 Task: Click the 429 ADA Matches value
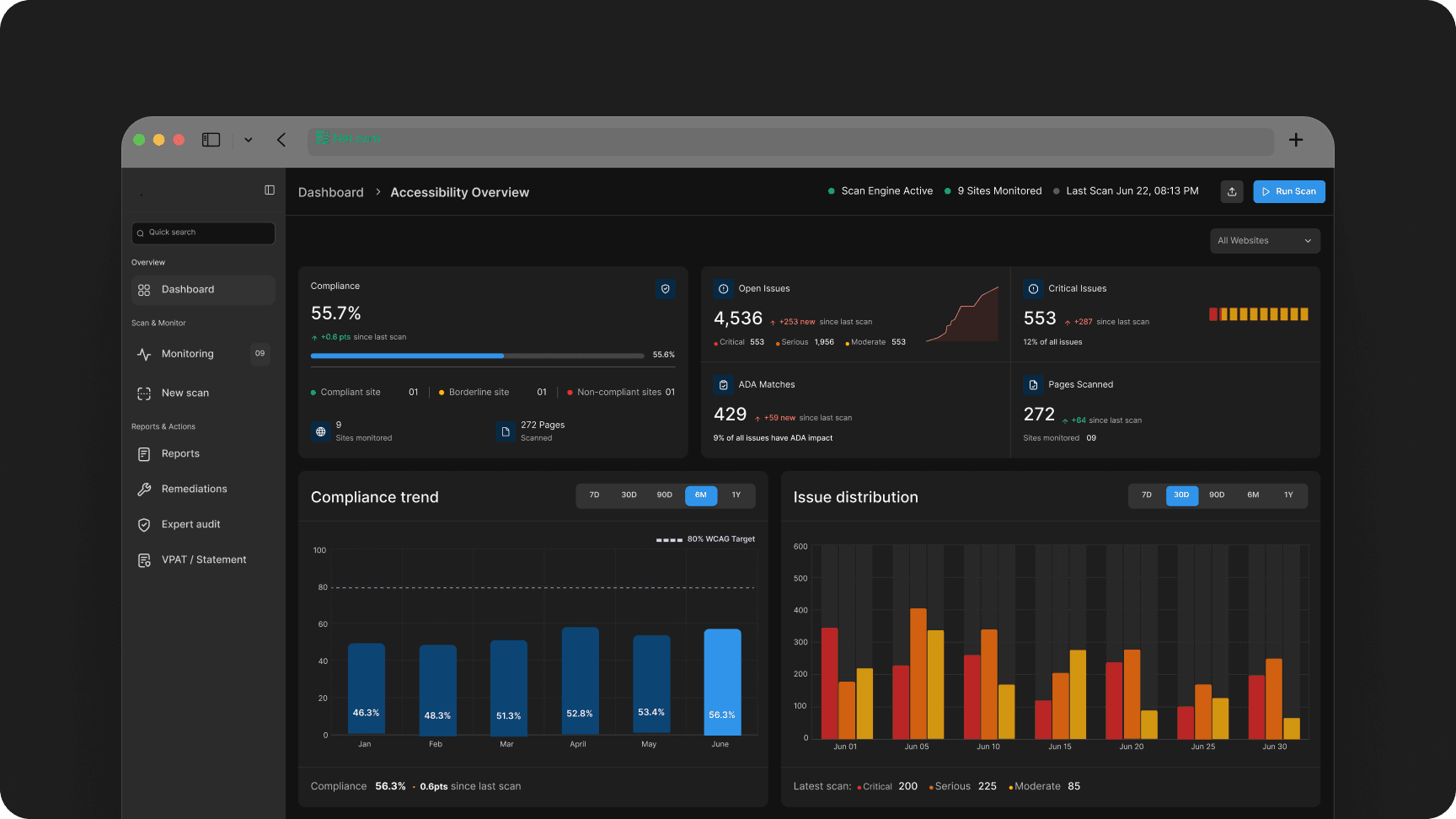point(731,415)
